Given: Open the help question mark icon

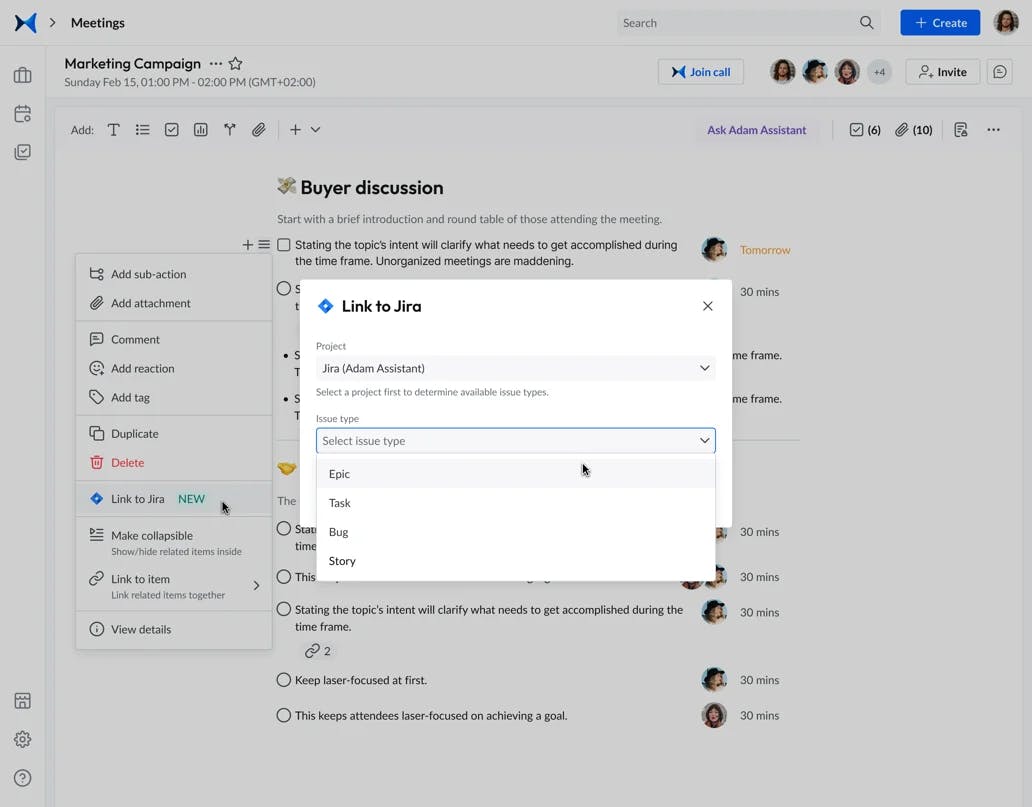Looking at the screenshot, I should 22,778.
